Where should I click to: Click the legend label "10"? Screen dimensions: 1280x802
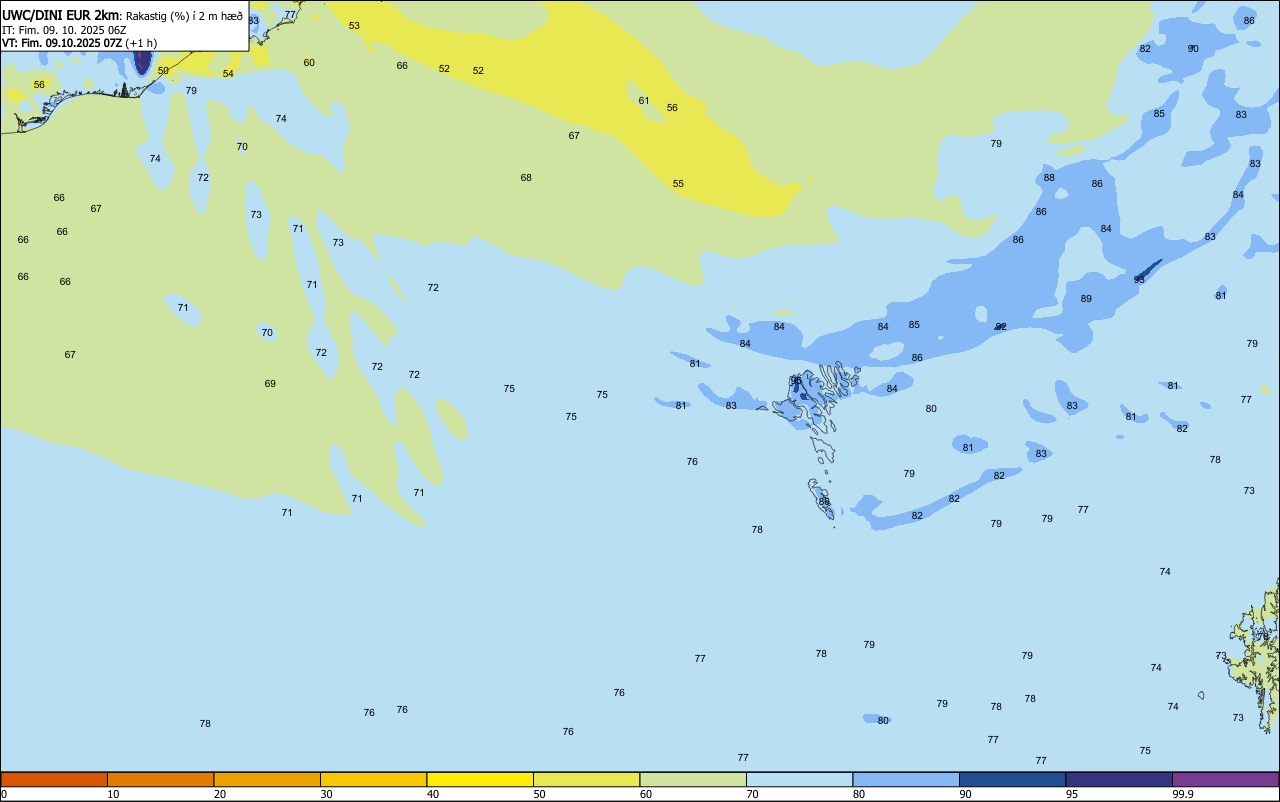[x=114, y=794]
